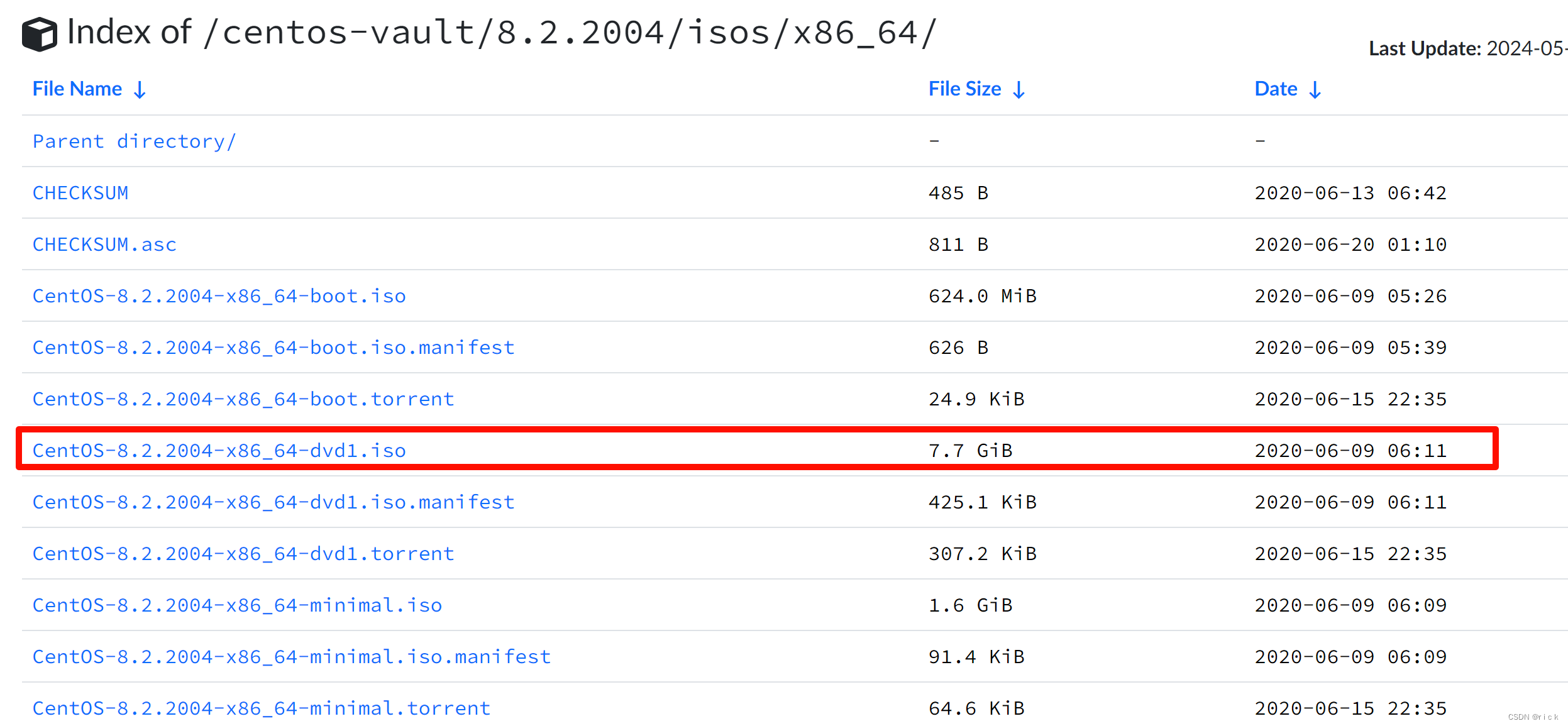Click the 485 B size value

958,193
